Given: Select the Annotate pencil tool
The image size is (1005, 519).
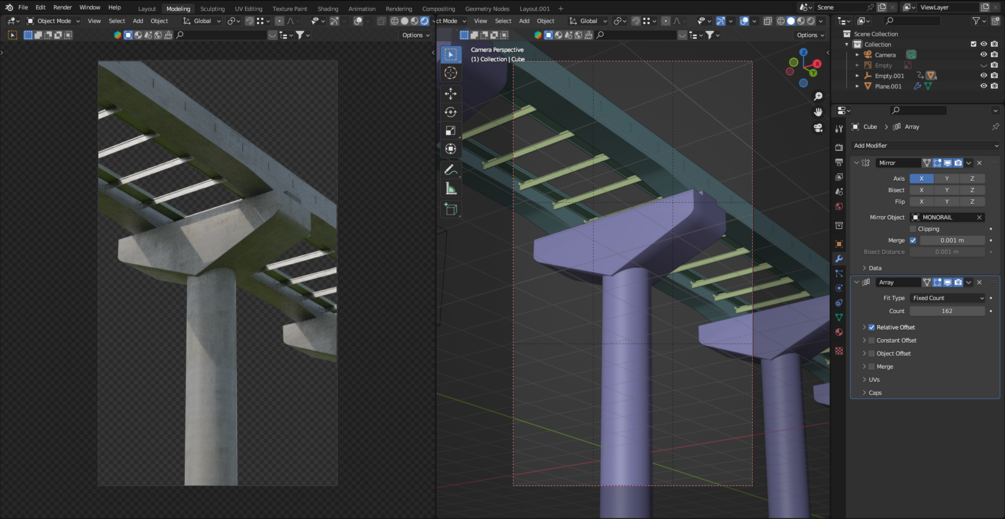Looking at the screenshot, I should [451, 170].
